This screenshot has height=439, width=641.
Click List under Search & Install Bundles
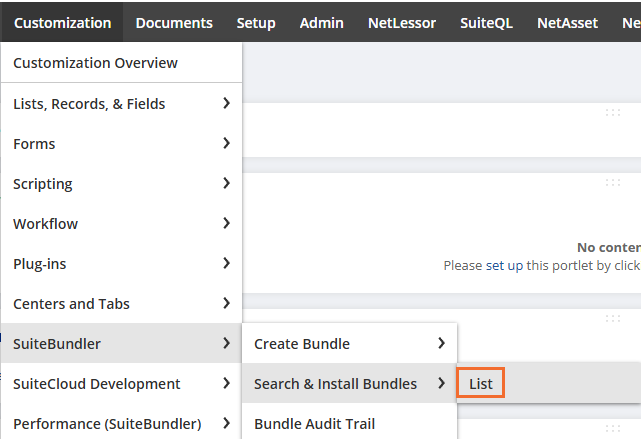(481, 384)
